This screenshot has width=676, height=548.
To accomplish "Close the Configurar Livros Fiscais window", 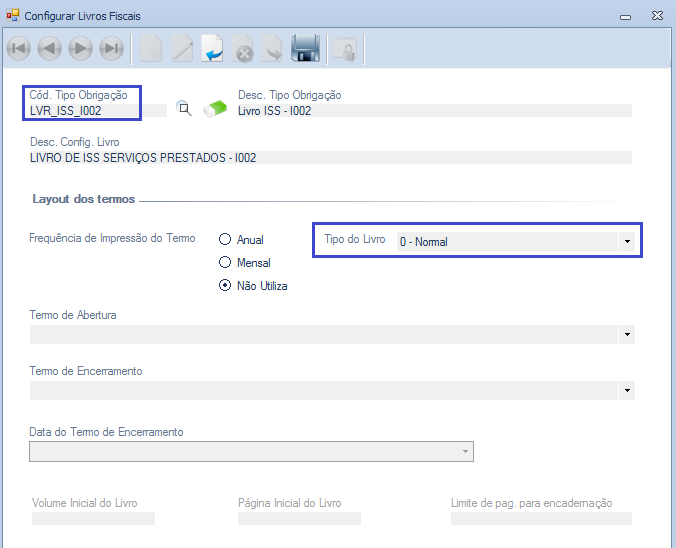I will 657,16.
